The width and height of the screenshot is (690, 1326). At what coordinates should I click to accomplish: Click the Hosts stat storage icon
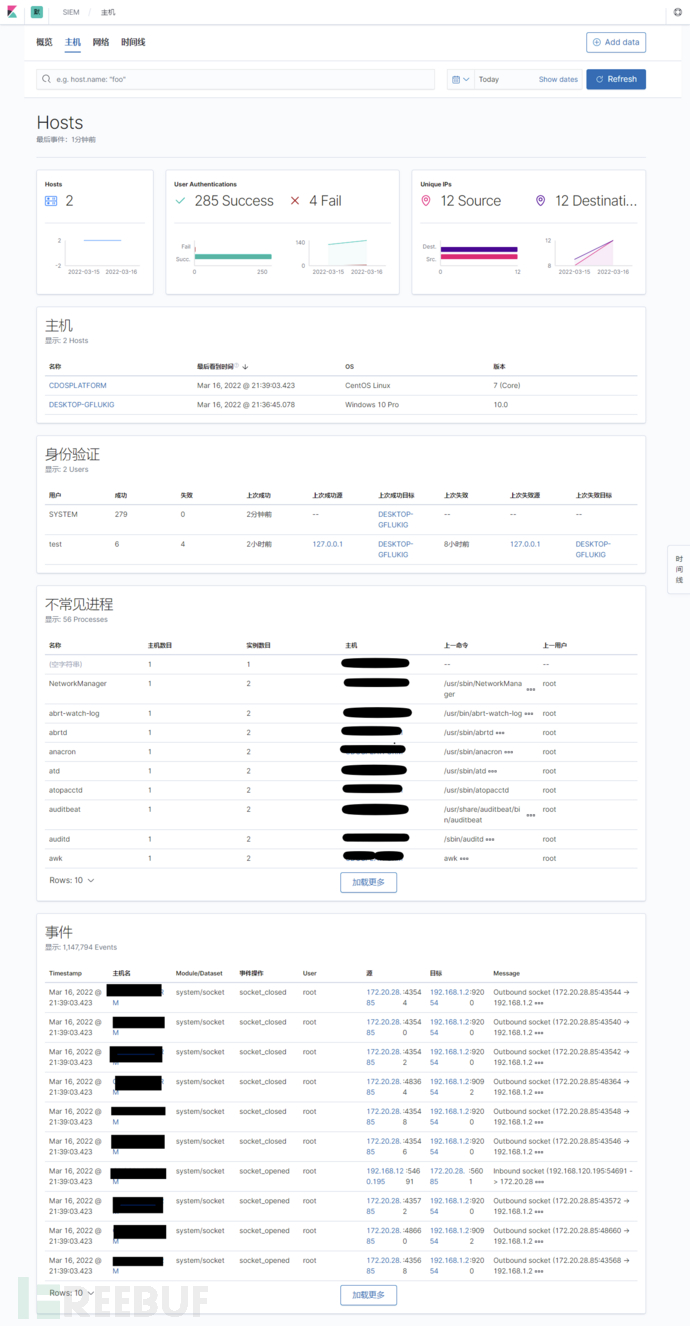pyautogui.click(x=51, y=201)
